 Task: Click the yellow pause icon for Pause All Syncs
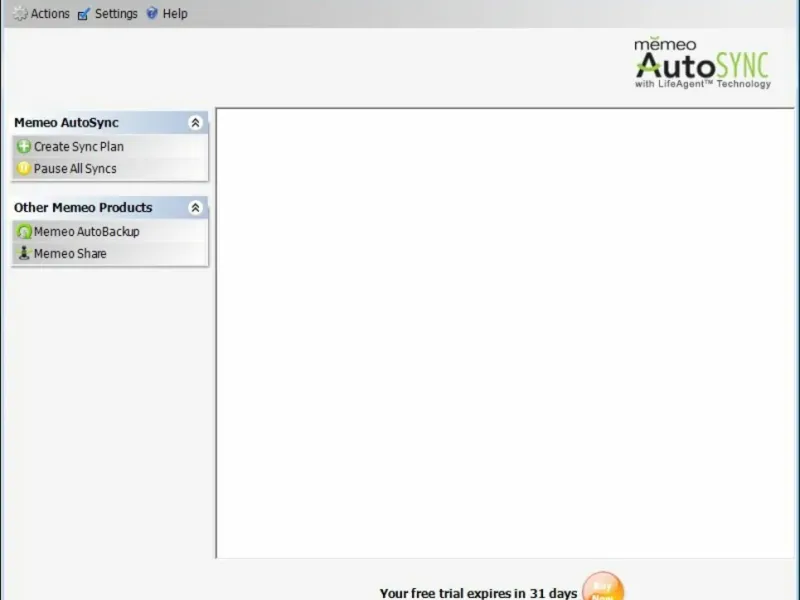pos(23,168)
